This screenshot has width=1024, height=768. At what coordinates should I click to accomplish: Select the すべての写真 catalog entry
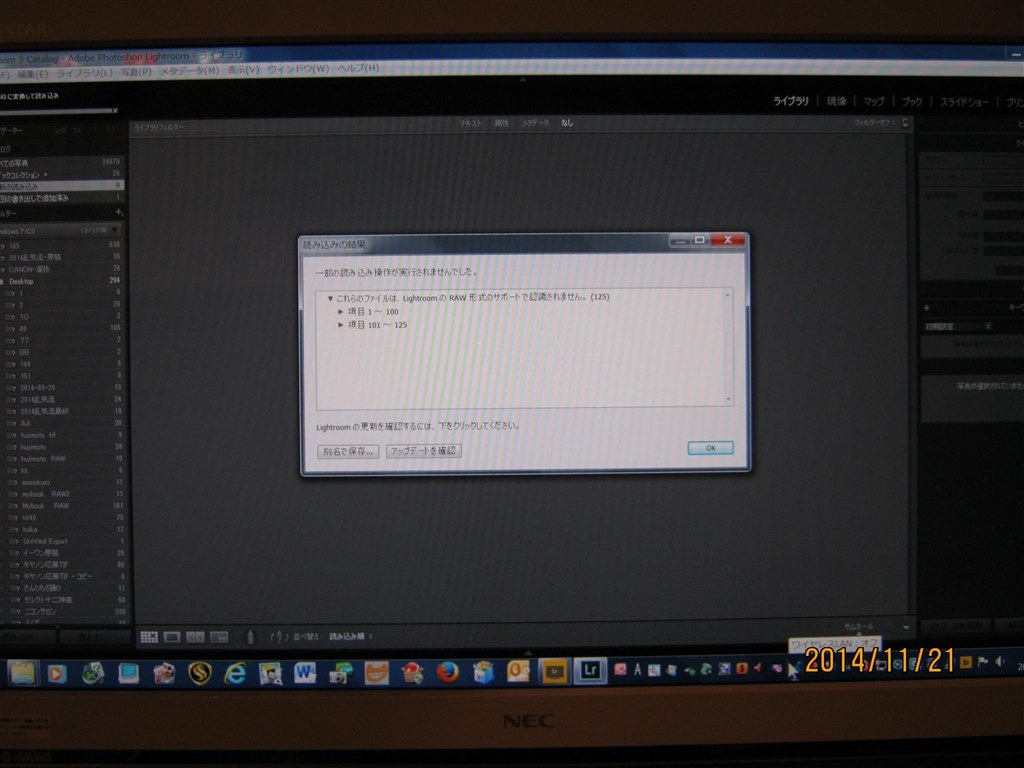click(x=61, y=163)
